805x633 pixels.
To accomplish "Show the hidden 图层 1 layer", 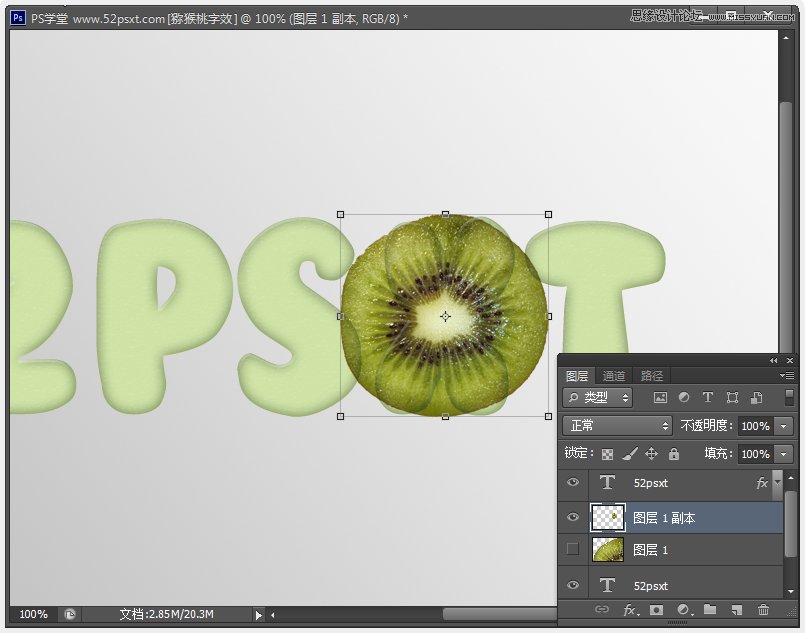I will [x=573, y=549].
